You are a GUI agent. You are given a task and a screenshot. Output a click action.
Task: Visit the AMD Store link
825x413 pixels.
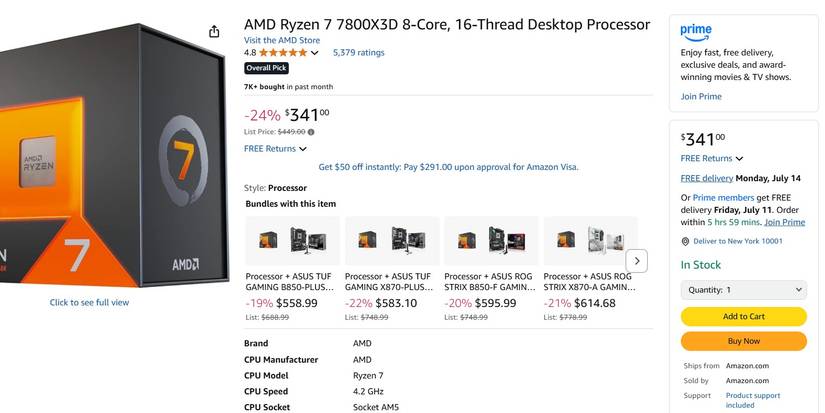coord(282,40)
